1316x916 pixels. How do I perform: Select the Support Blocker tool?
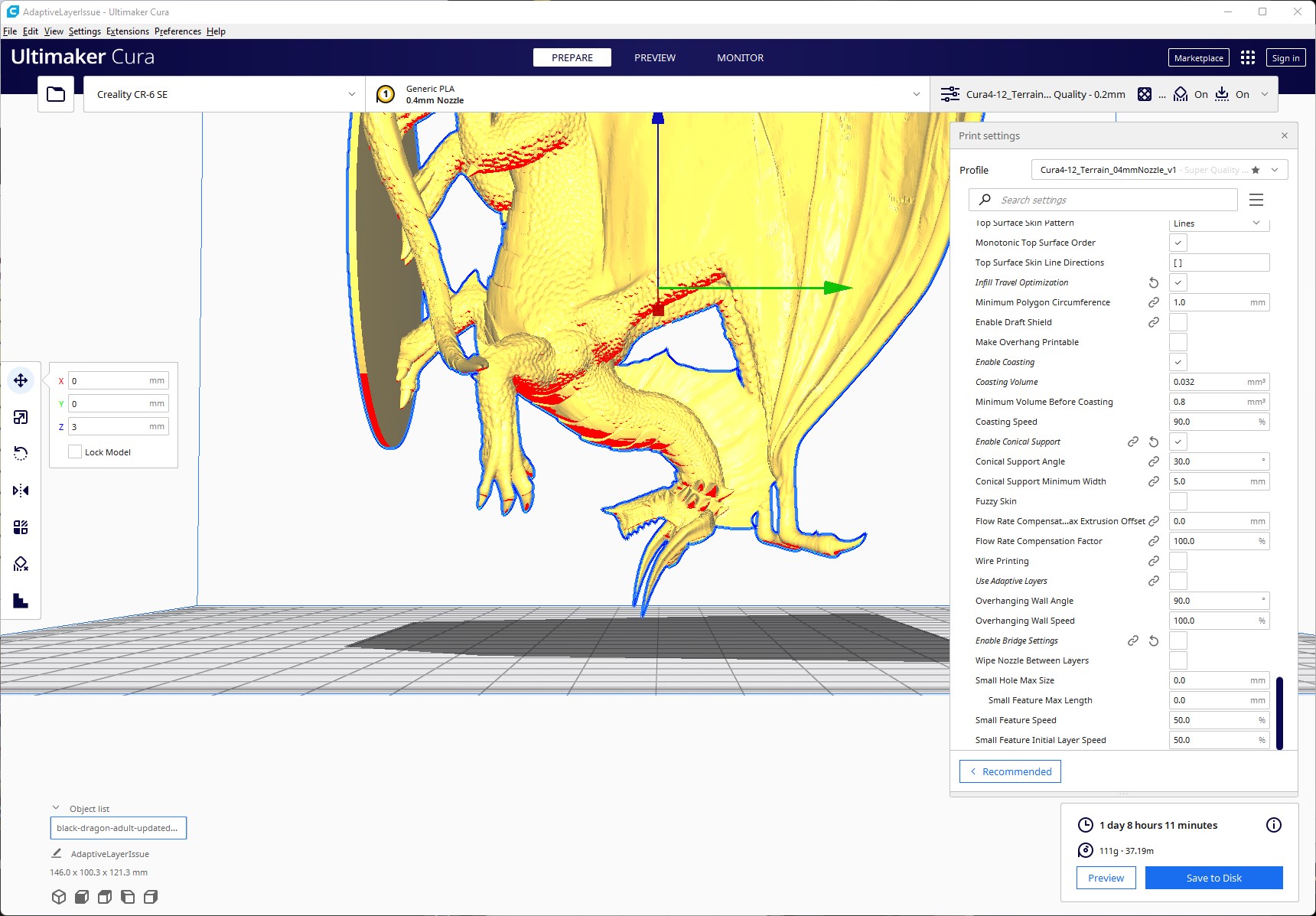(x=21, y=564)
